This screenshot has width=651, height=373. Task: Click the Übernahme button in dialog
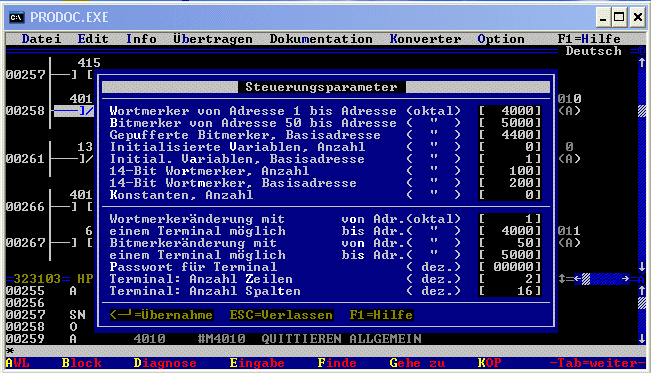point(161,315)
